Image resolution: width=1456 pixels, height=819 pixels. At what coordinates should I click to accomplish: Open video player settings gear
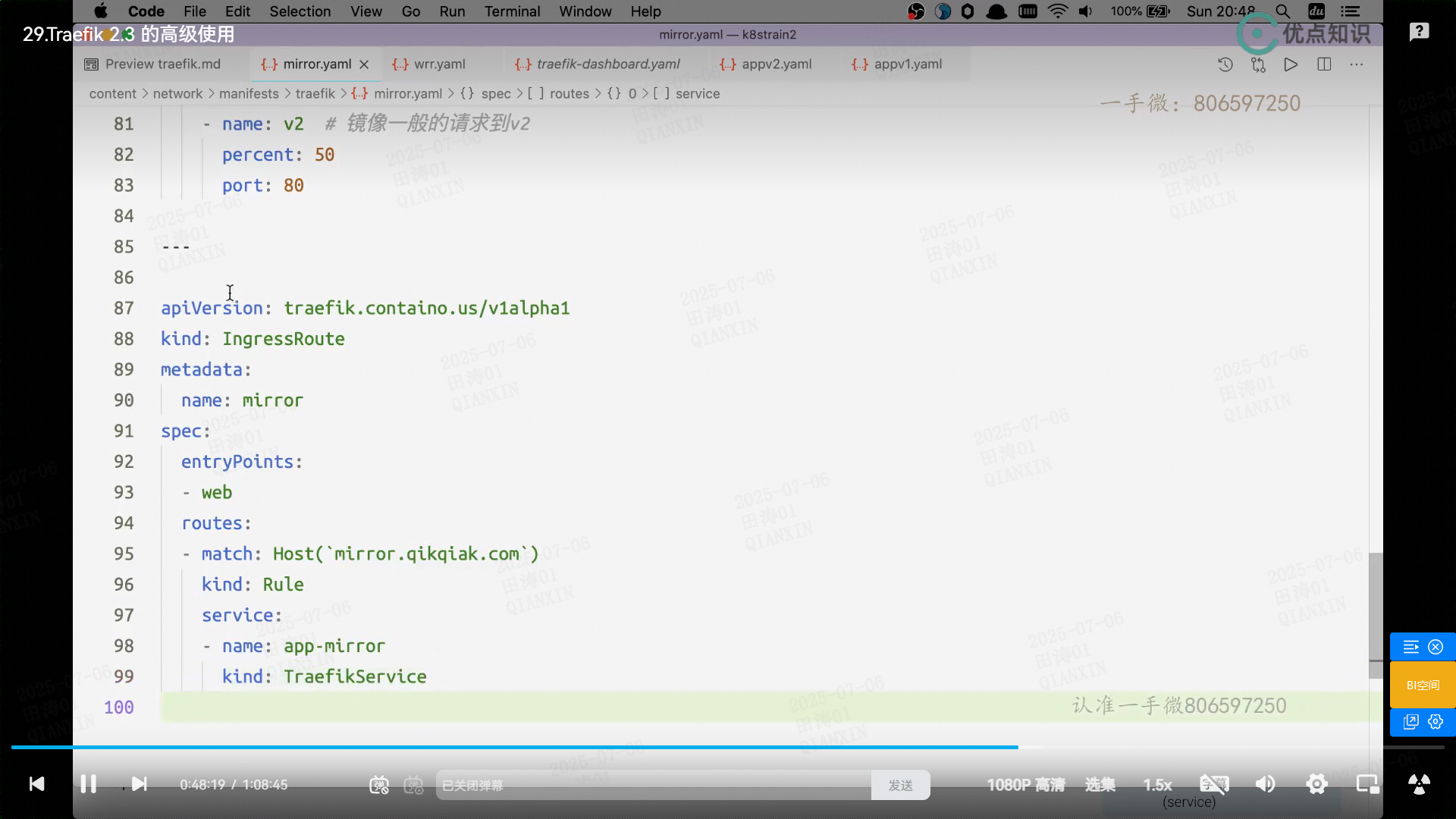tap(1316, 784)
